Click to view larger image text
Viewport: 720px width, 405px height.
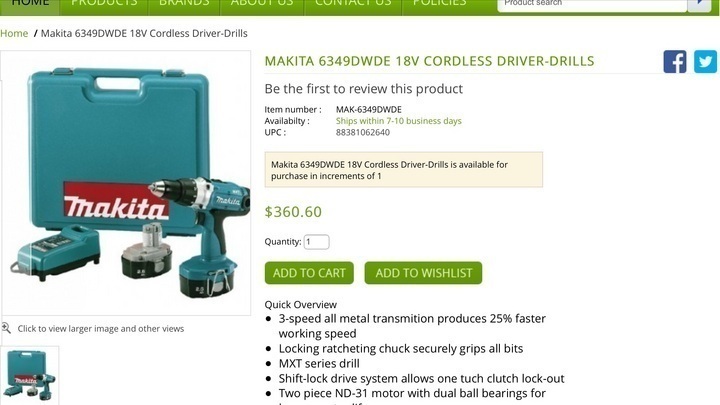click(101, 328)
